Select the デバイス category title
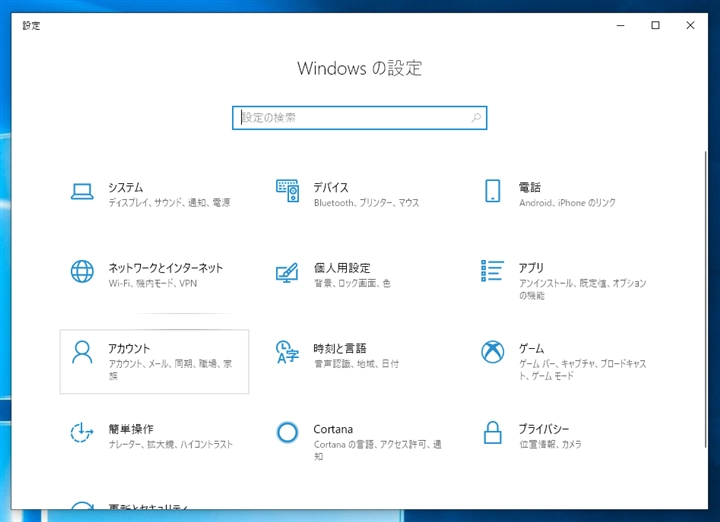Screen dimensions: 720x522 click(x=331, y=187)
